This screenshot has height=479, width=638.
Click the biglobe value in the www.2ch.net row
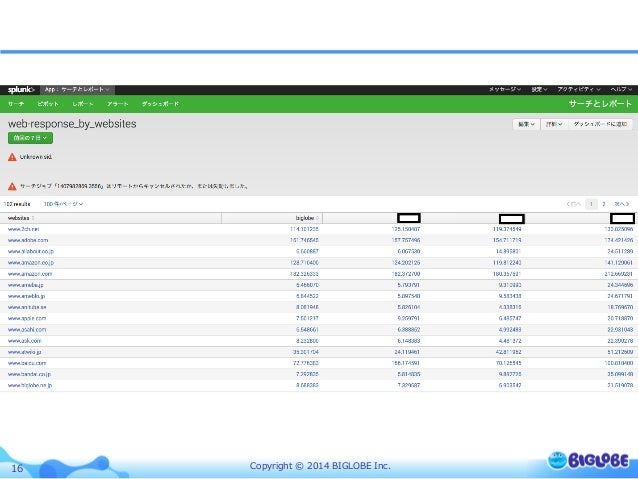click(304, 230)
